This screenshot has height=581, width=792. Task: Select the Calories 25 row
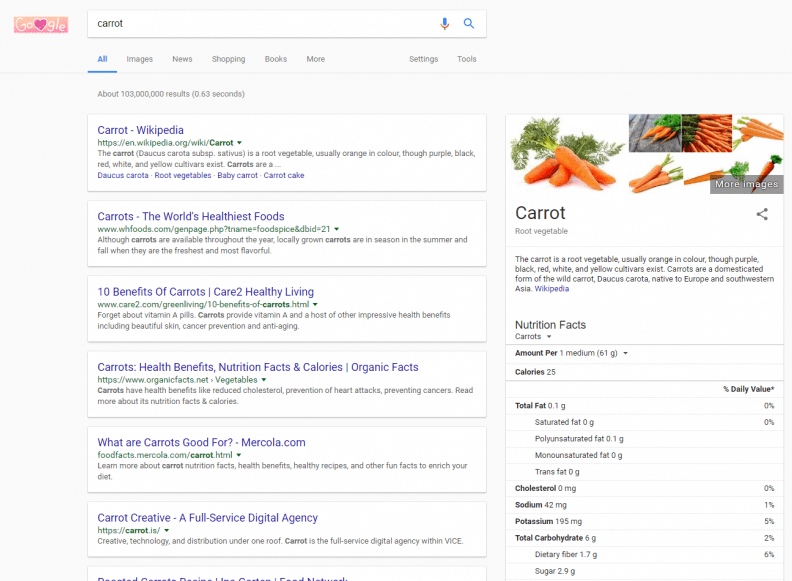(x=645, y=372)
